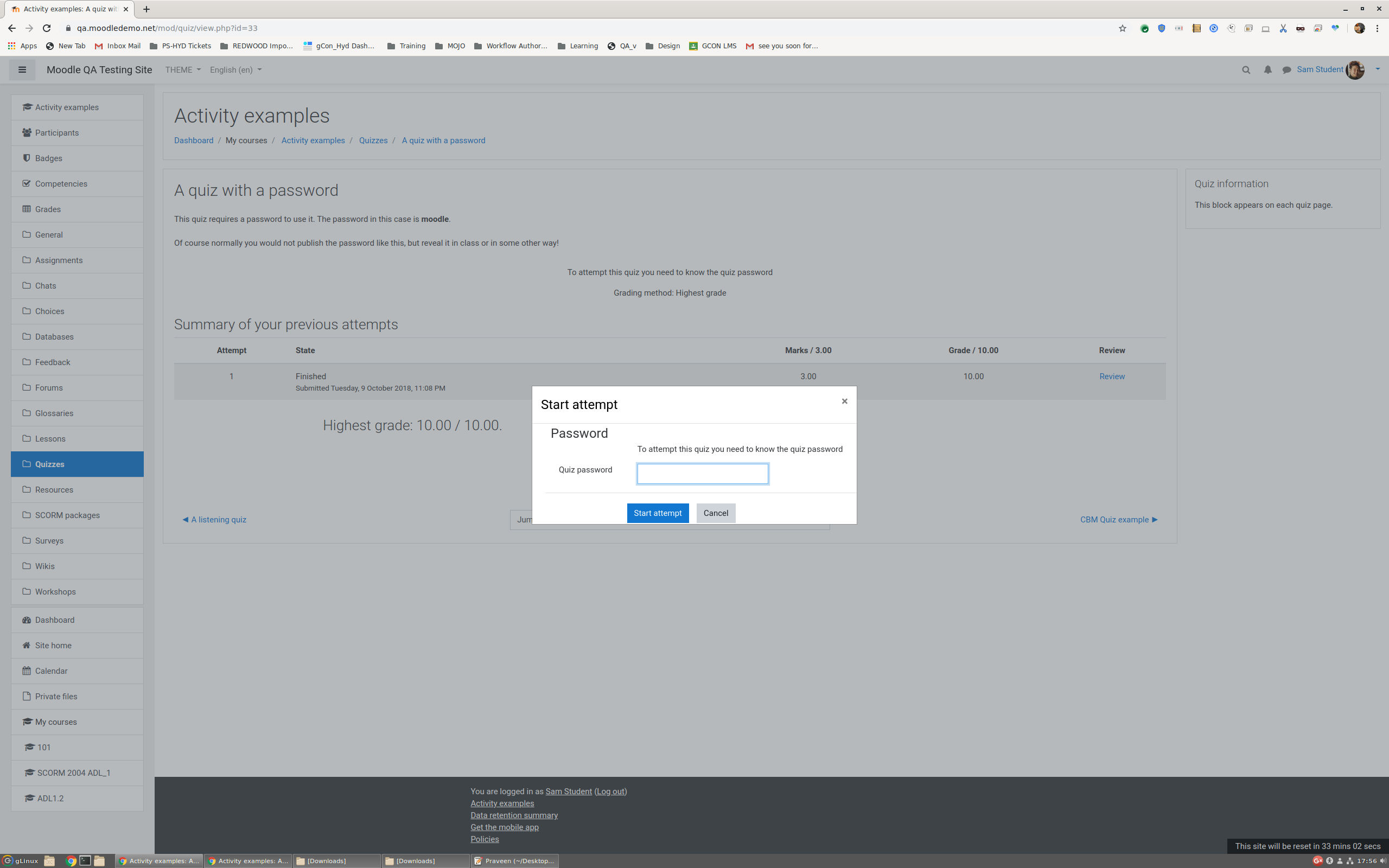This screenshot has height=868, width=1389.
Task: Open the Inbox Mail bookmark
Action: click(x=118, y=46)
